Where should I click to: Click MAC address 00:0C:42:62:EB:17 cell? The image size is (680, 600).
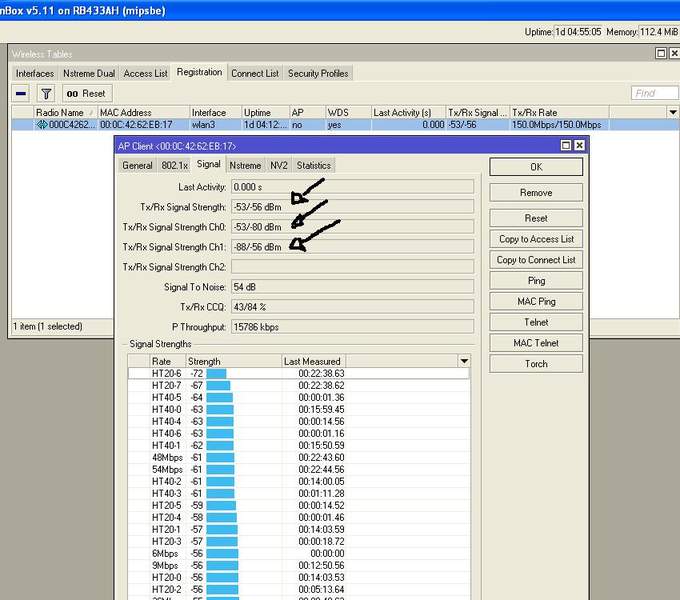click(x=144, y=125)
